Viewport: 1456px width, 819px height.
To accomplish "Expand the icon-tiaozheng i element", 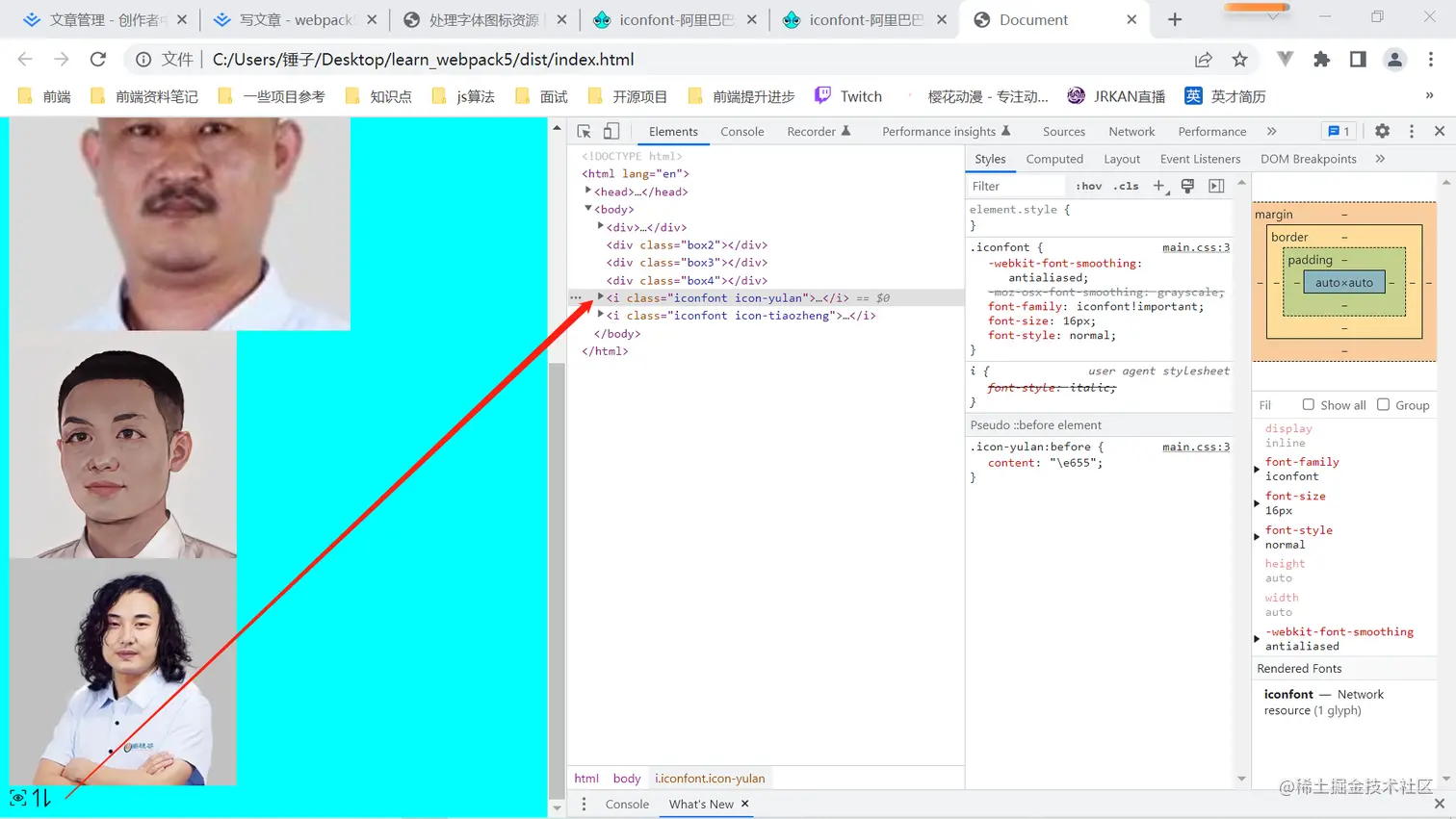I will [x=601, y=315].
